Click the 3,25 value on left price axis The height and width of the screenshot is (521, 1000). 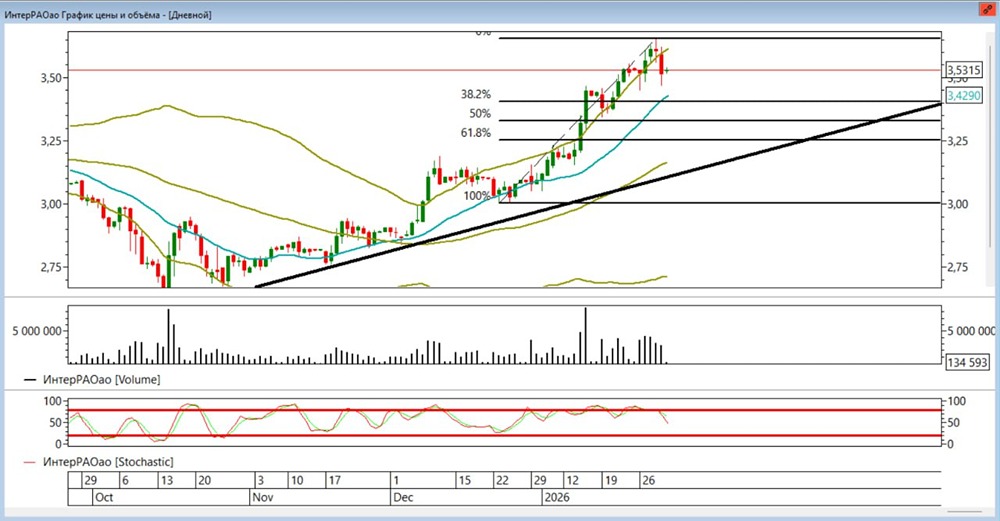point(51,141)
